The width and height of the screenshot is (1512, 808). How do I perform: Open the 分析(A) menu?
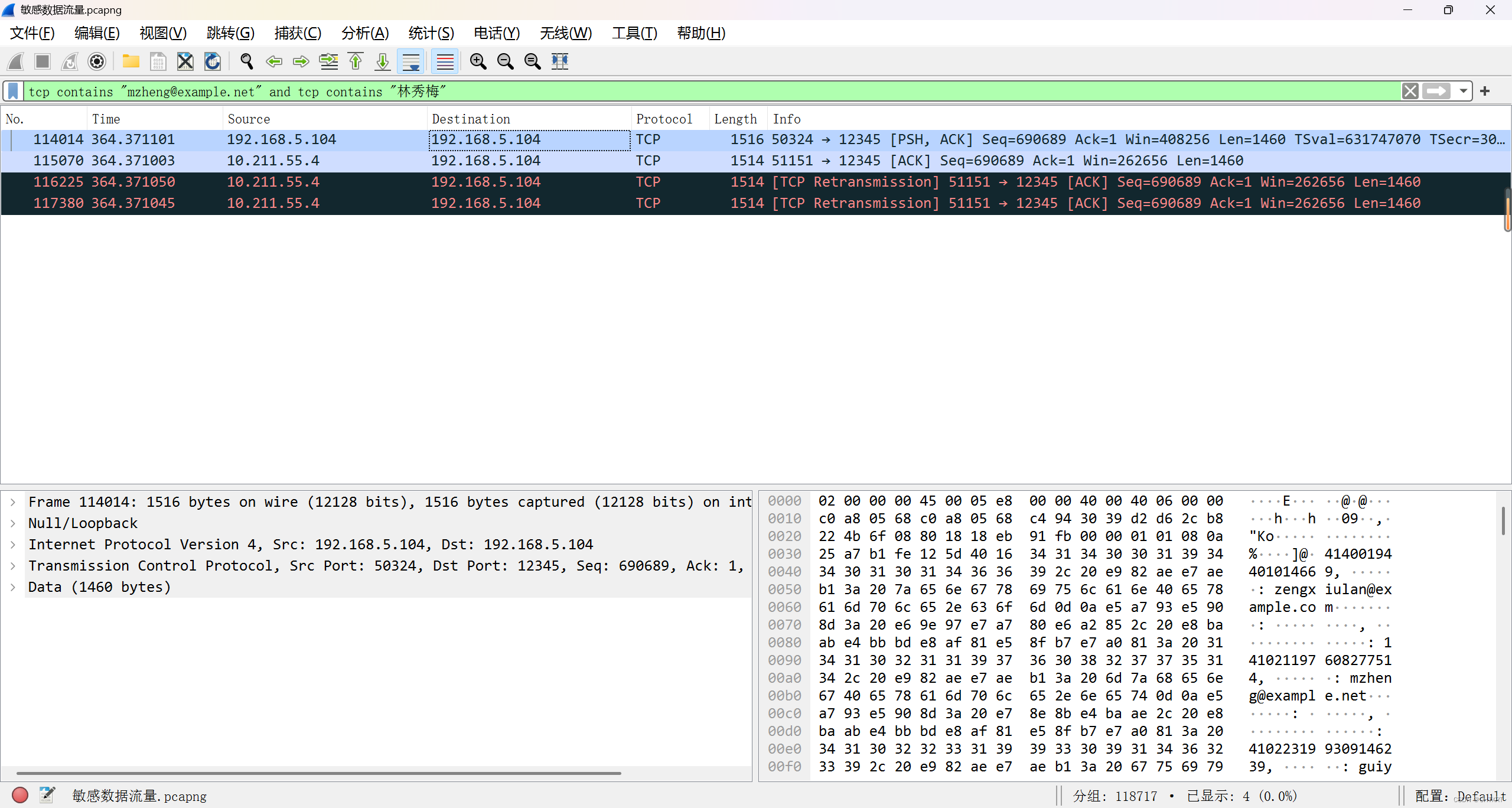click(x=364, y=33)
